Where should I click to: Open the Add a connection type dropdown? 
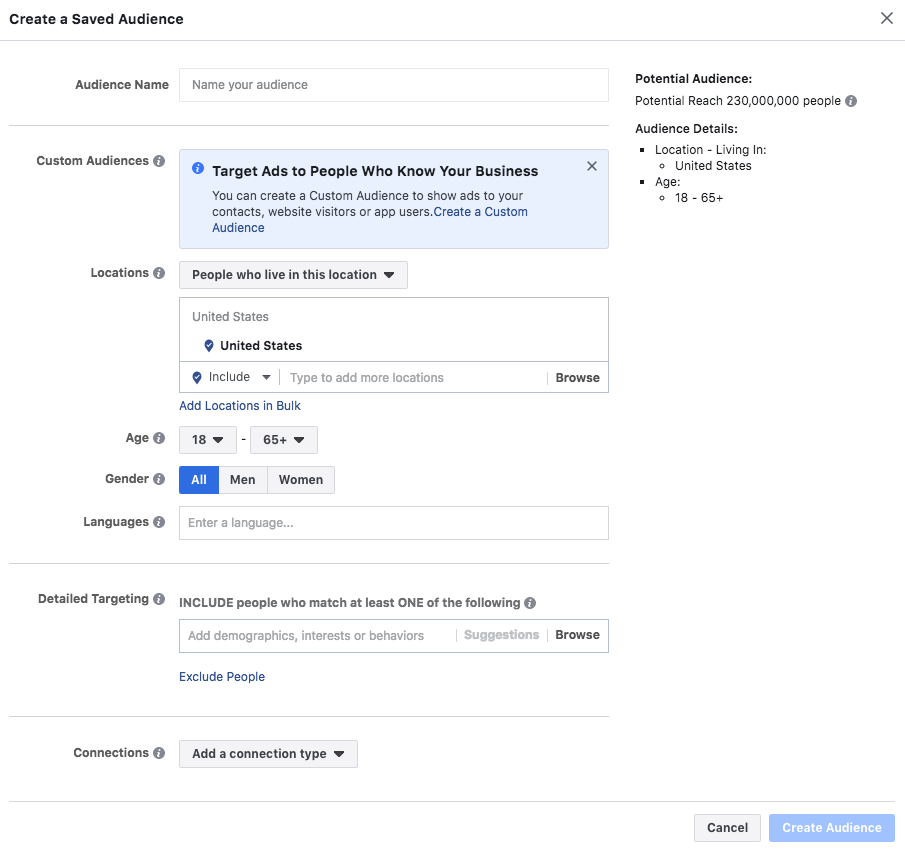pyautogui.click(x=268, y=753)
